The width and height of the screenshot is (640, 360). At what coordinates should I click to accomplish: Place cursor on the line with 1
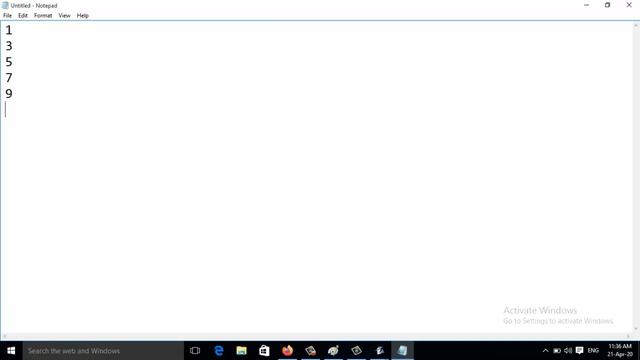pyautogui.click(x=9, y=30)
